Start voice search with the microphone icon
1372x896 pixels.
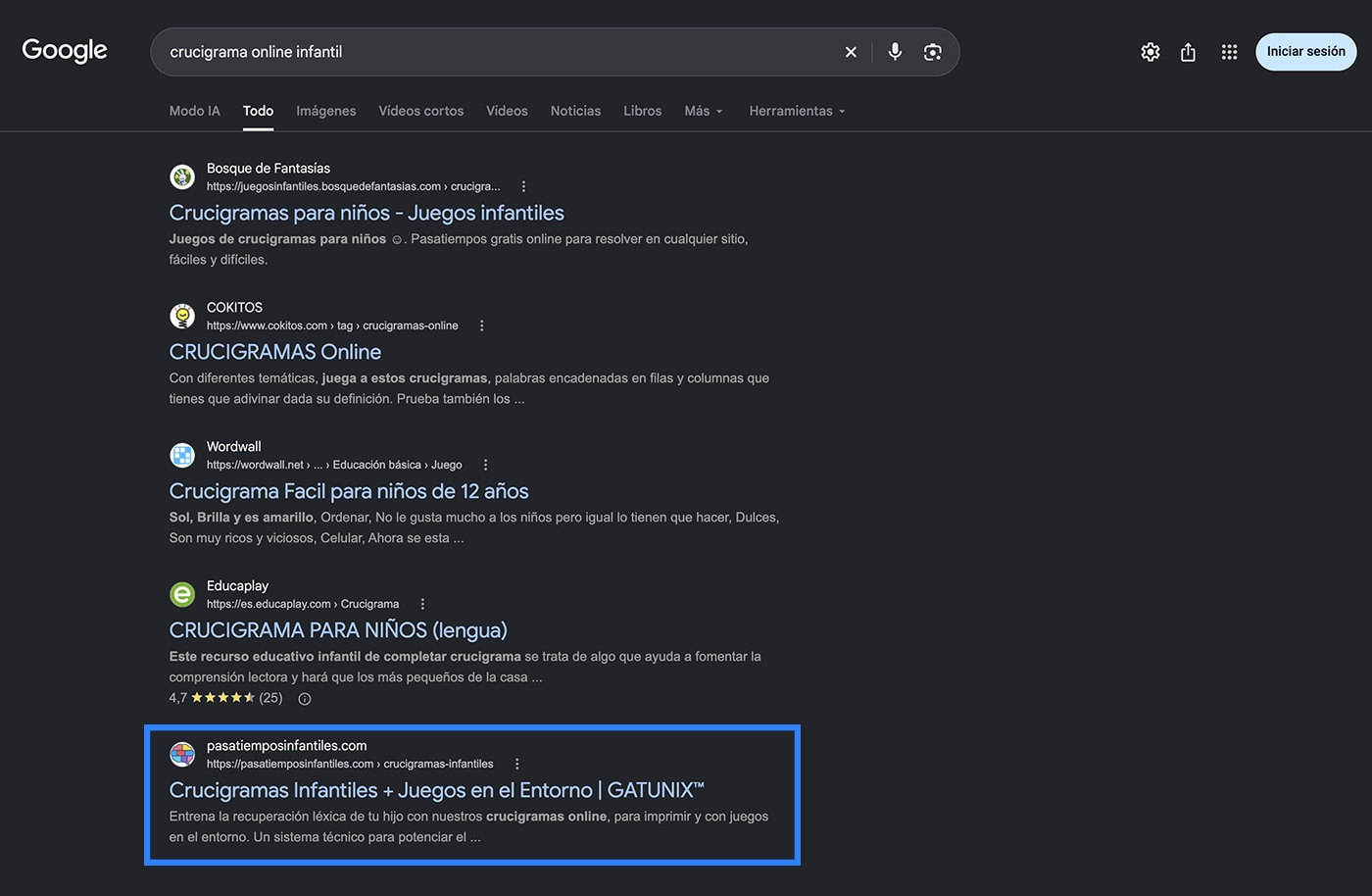(895, 52)
